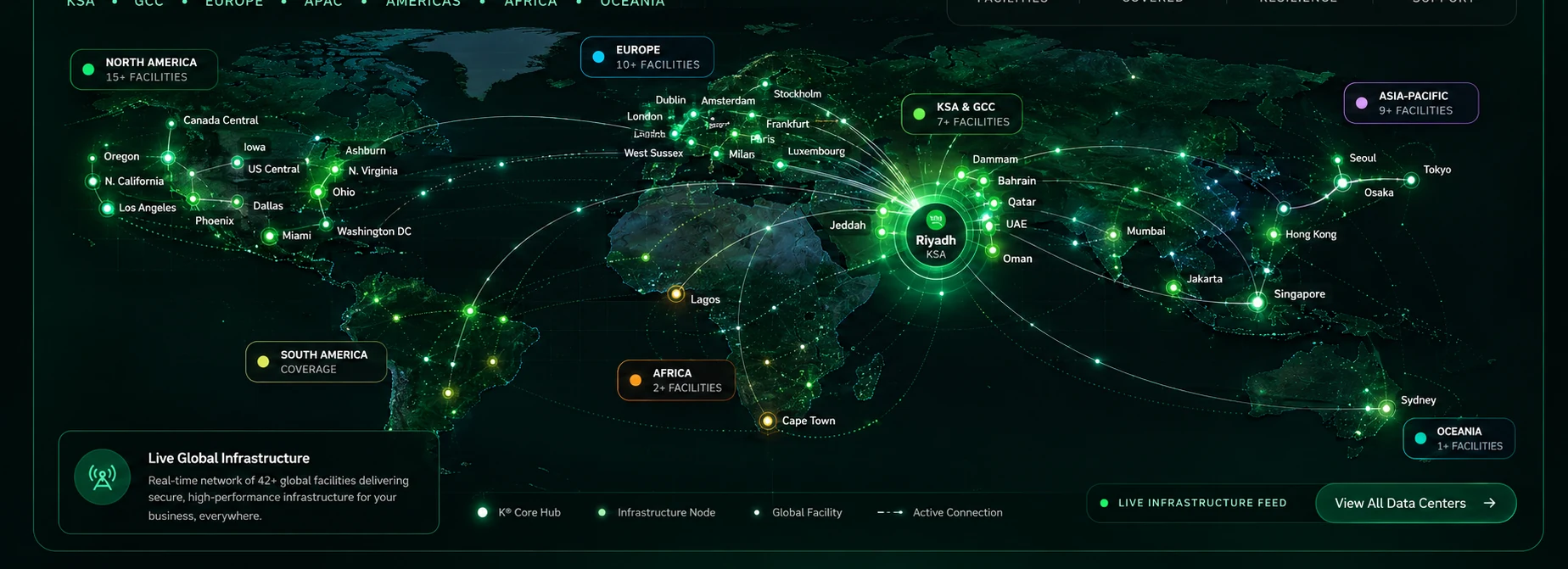This screenshot has width=1568, height=569.
Task: Click the Iowa label
Action: [255, 147]
